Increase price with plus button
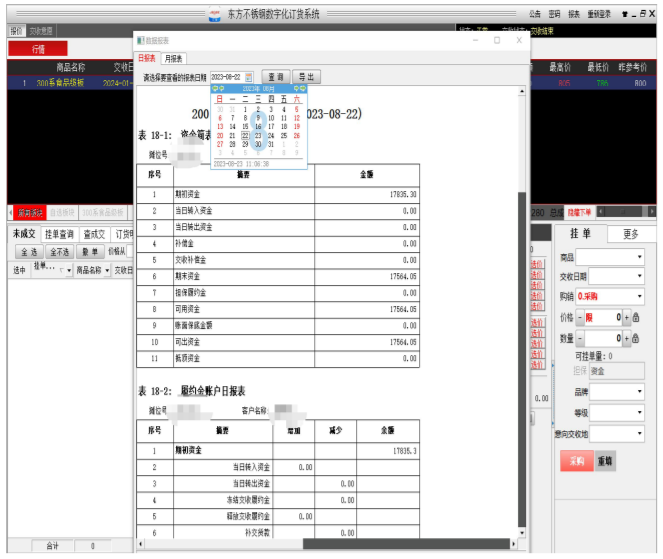This screenshot has height=559, width=663. click(627, 318)
